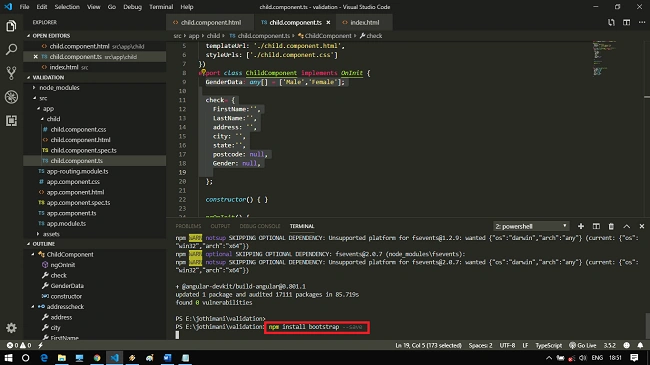Open the Debug view in activity bar

[x=11, y=97]
